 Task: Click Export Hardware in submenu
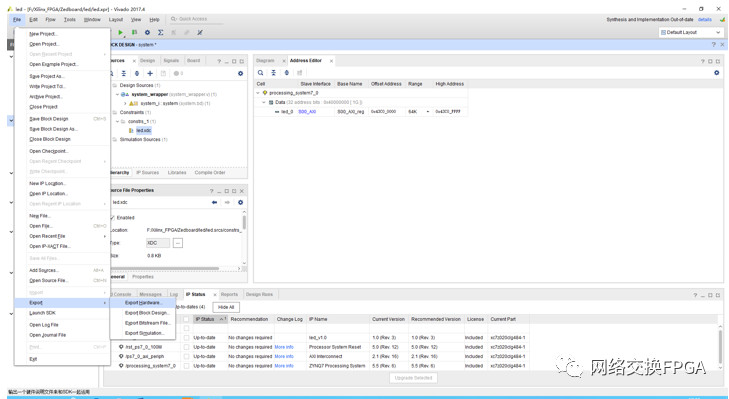pyautogui.click(x=143, y=303)
